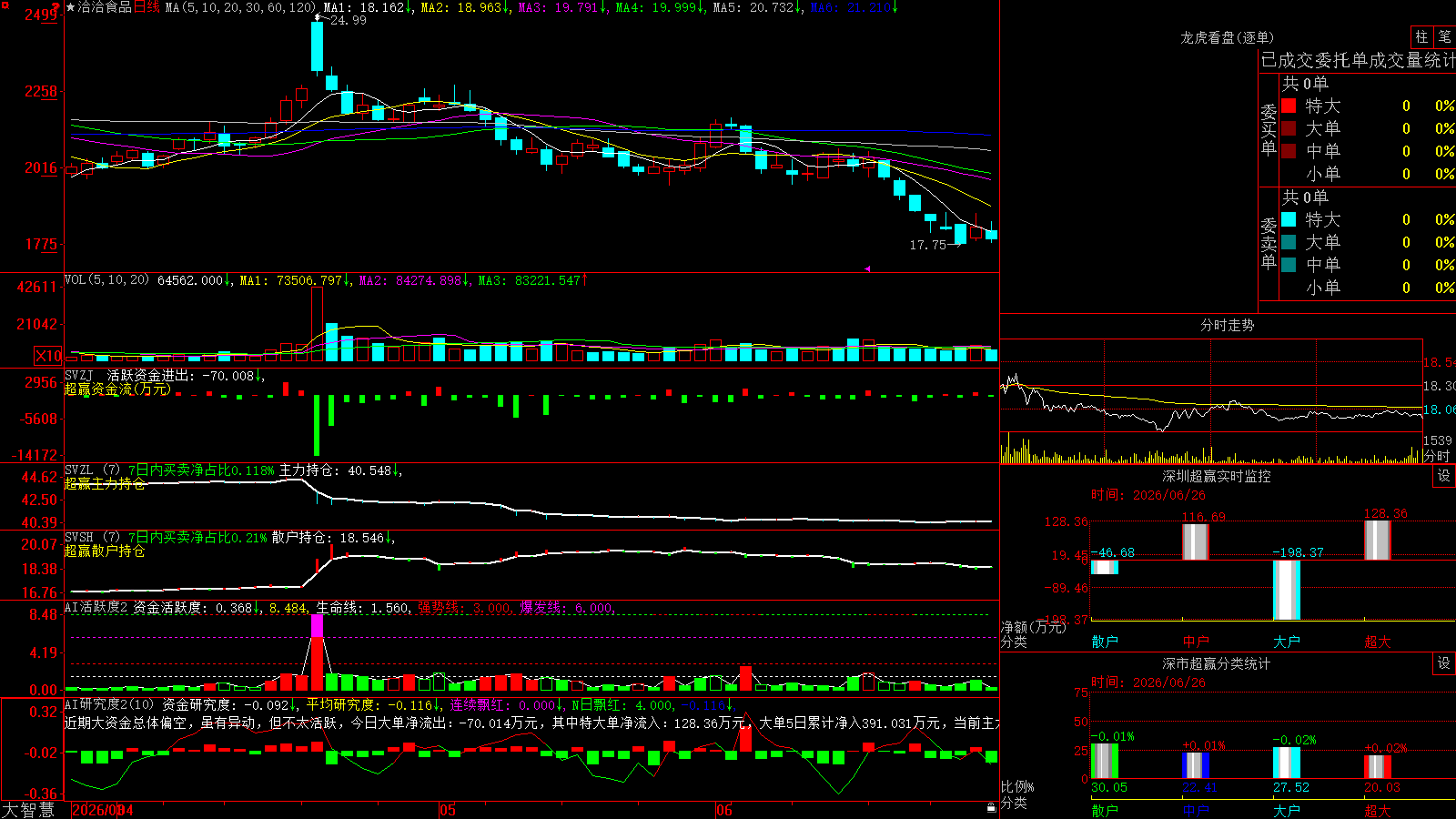The width and height of the screenshot is (1456, 819).
Task: Click the 深圳超赢实时监控 panel title
Action: pos(1217,476)
